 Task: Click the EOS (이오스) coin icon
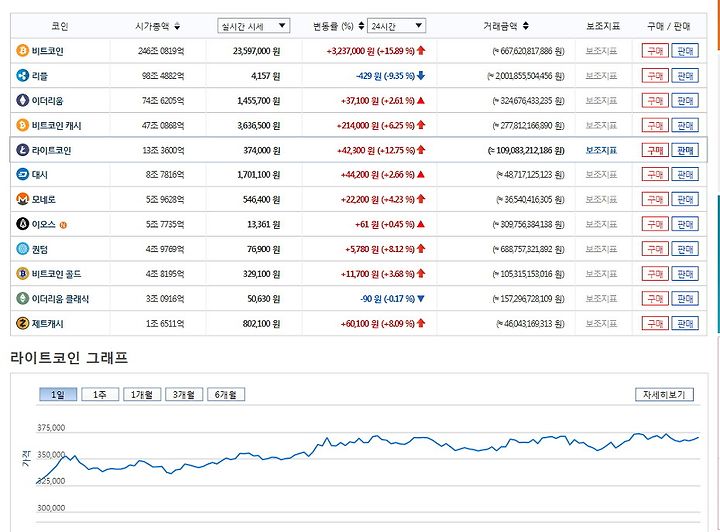(22, 224)
